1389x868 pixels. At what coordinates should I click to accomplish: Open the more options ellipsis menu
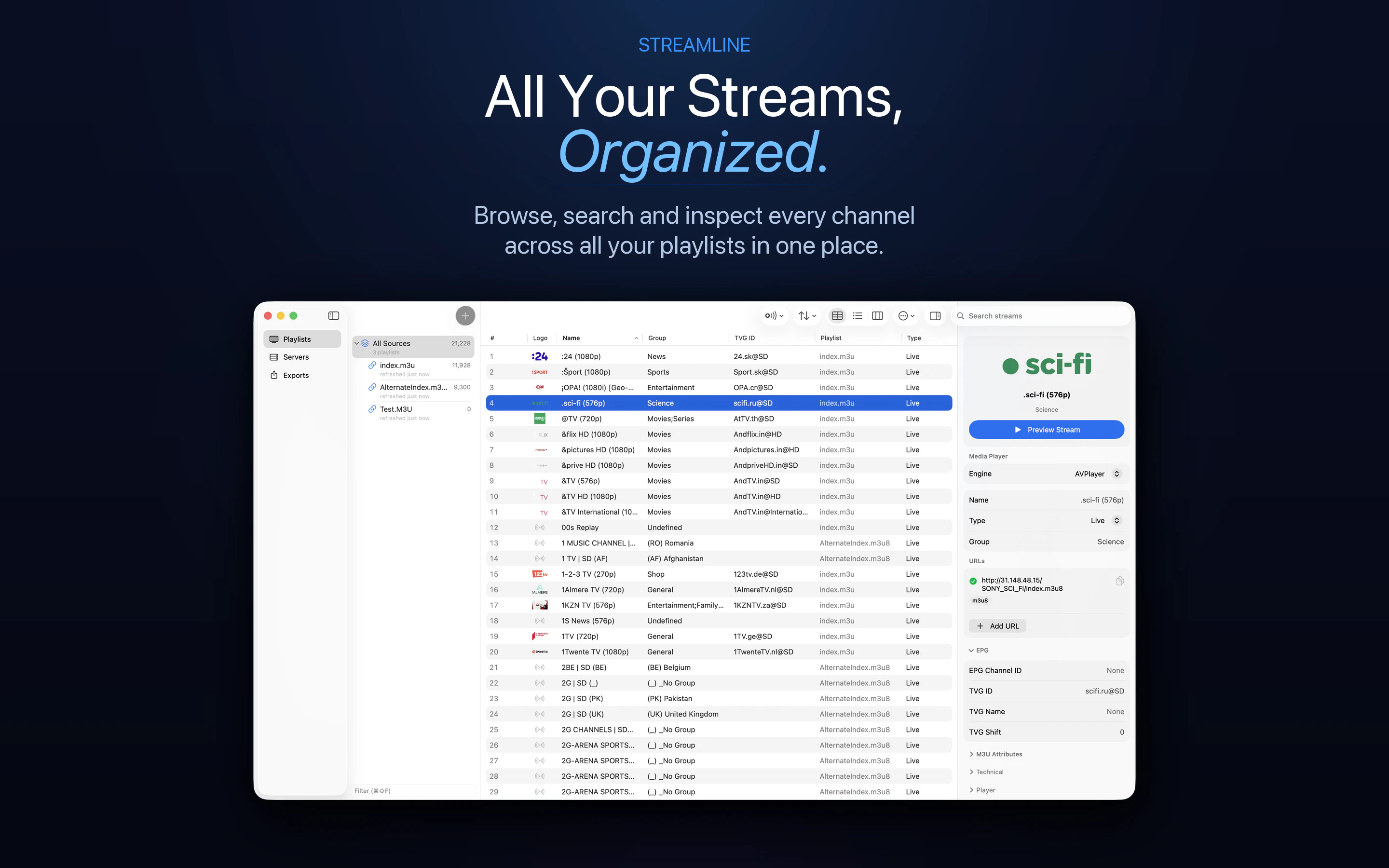[905, 315]
